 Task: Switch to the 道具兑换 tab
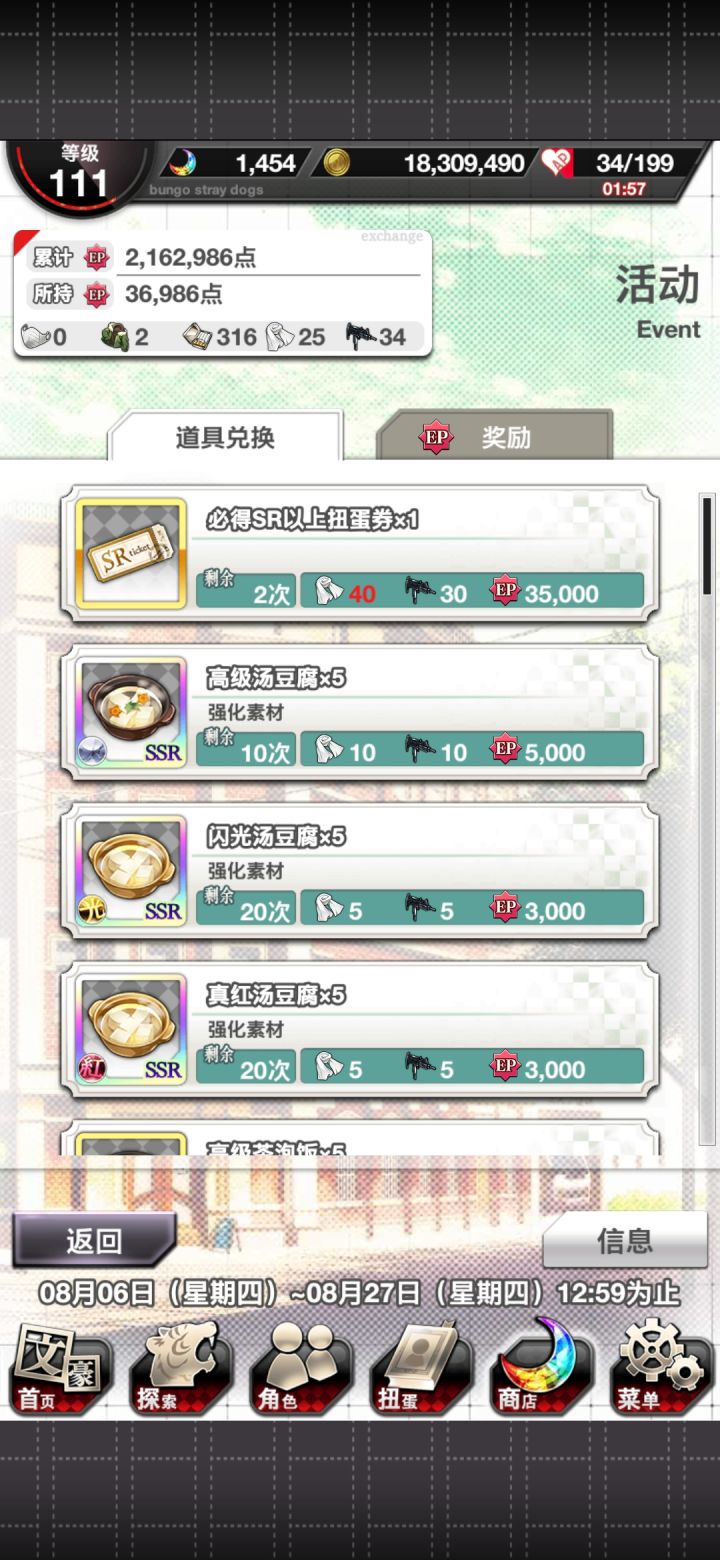click(x=225, y=437)
